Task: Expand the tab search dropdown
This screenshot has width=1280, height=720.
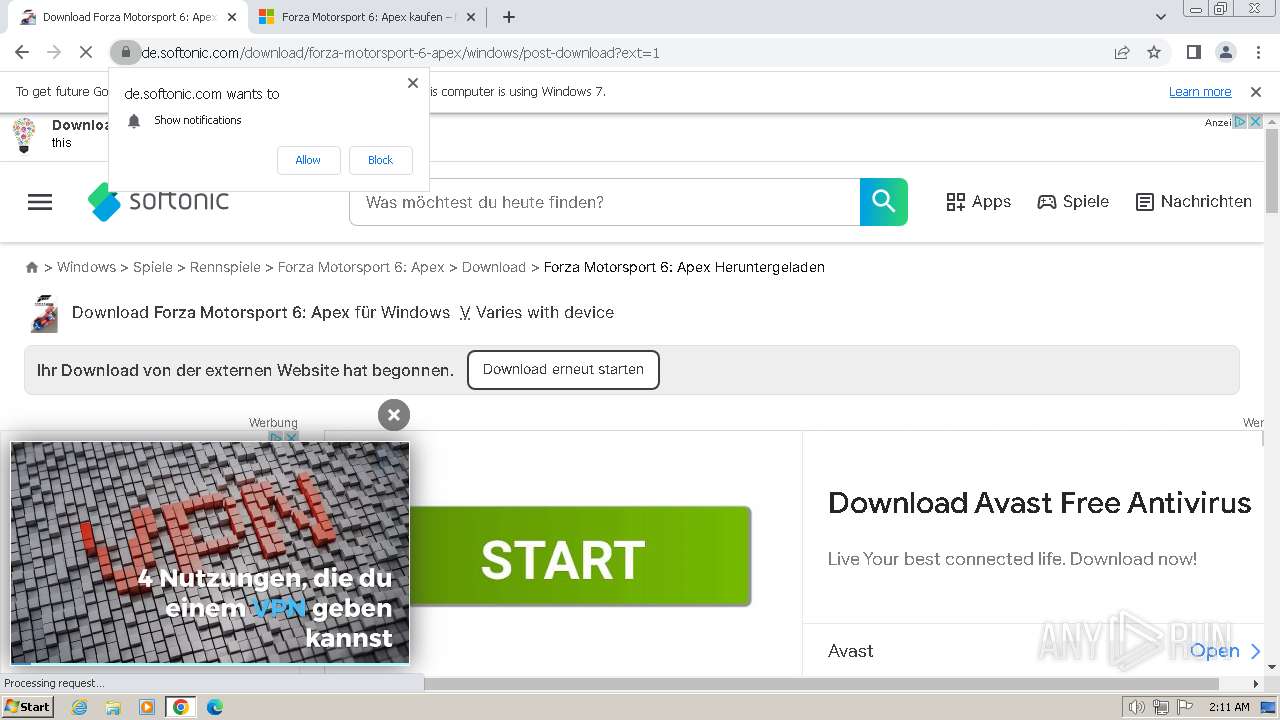Action: tap(1161, 17)
